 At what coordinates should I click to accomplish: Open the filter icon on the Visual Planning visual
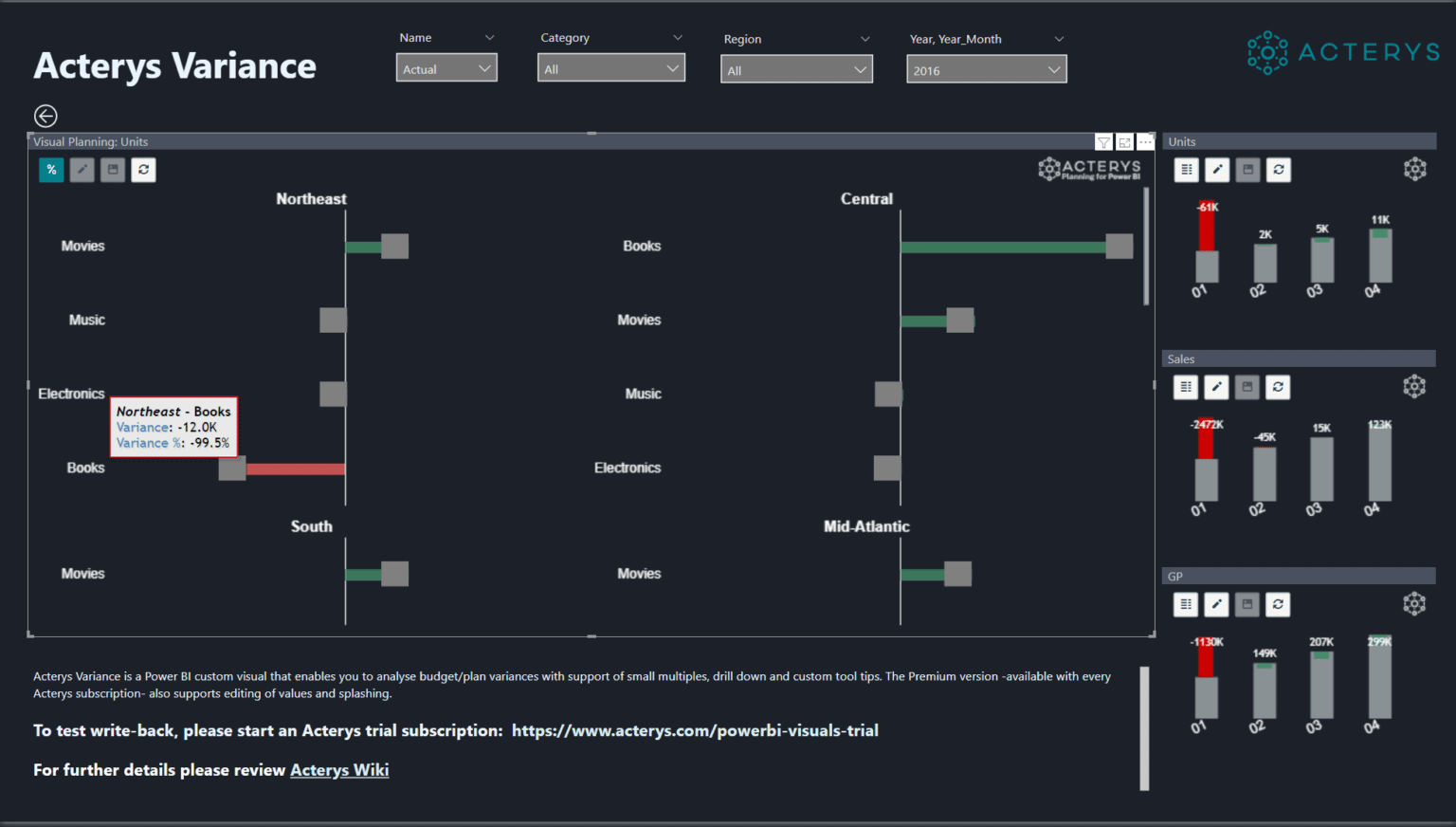click(x=1103, y=141)
